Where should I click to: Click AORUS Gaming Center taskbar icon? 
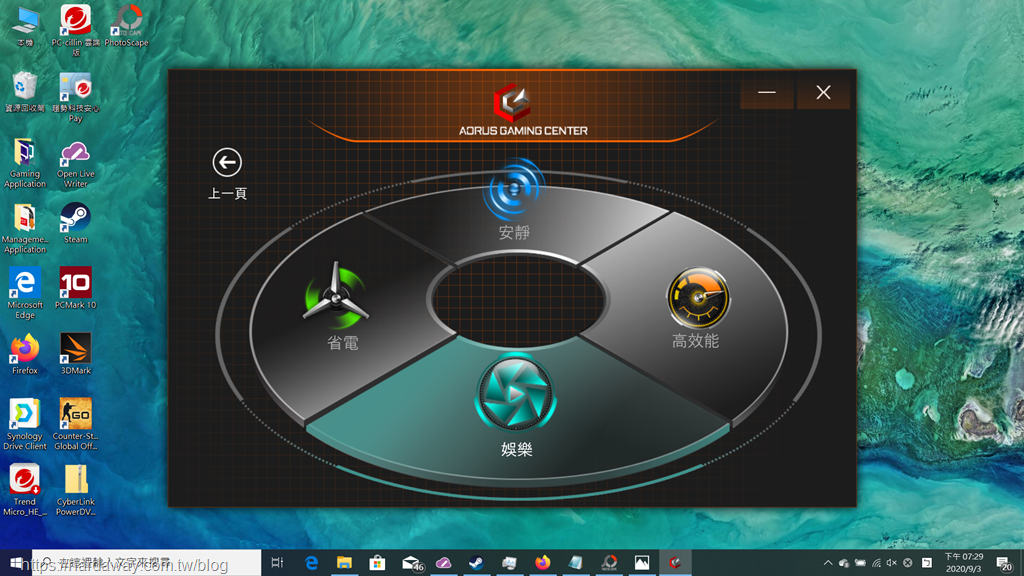(x=675, y=563)
